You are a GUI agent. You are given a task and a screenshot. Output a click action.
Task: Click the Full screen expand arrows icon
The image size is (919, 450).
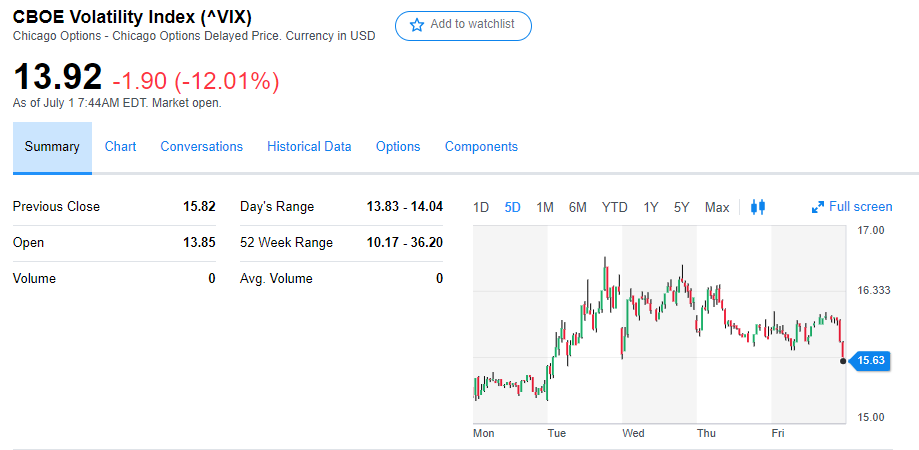(x=818, y=207)
